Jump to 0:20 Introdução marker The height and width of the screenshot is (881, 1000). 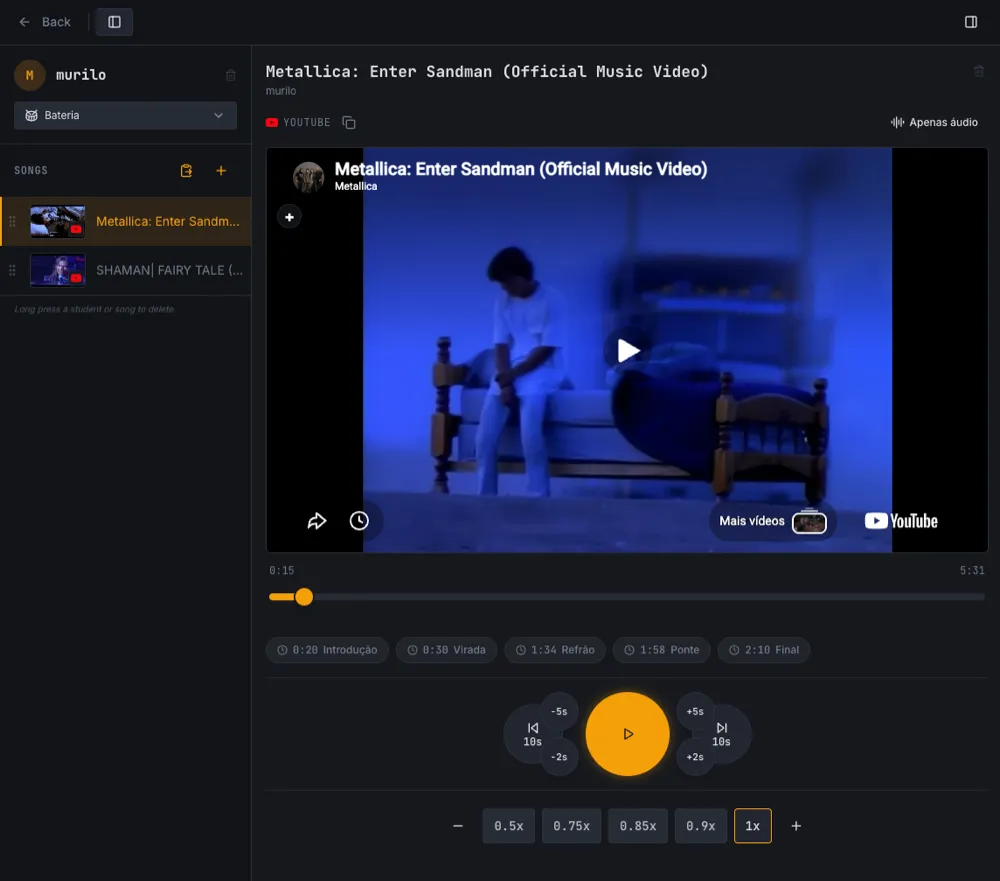[x=327, y=650]
